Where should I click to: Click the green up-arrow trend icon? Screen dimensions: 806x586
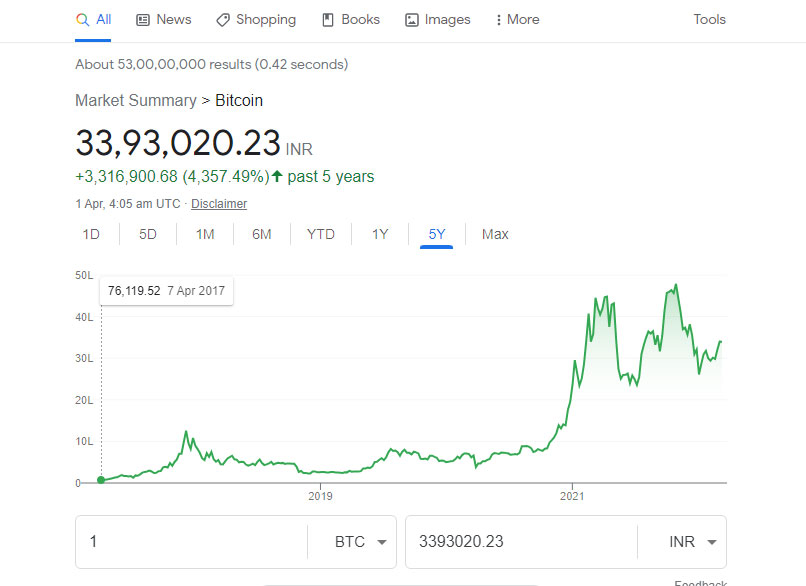pos(277,176)
